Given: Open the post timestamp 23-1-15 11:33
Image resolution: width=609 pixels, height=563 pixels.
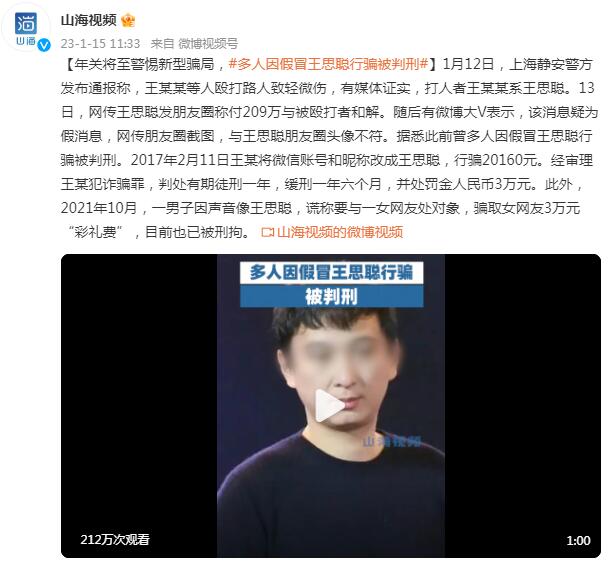Looking at the screenshot, I should click(100, 43).
